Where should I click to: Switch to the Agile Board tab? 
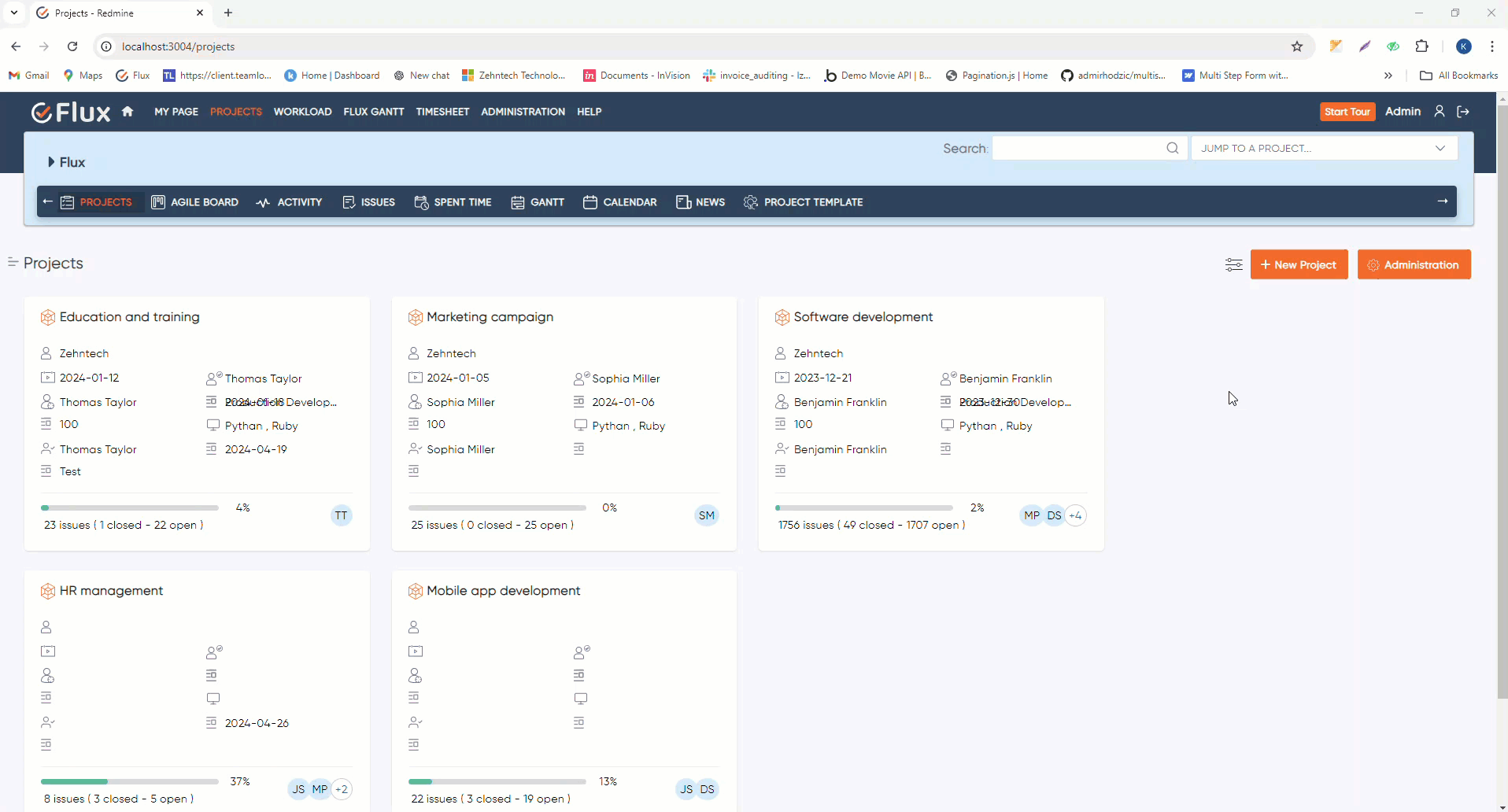click(194, 202)
